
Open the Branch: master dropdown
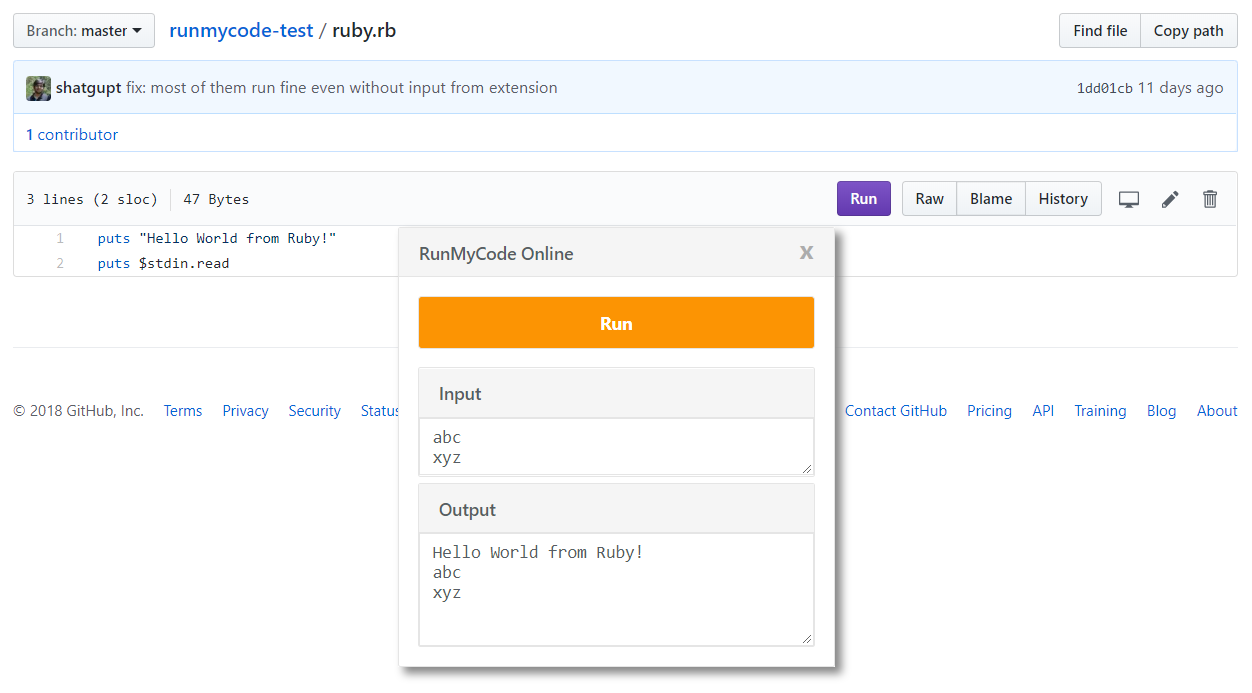tap(84, 31)
